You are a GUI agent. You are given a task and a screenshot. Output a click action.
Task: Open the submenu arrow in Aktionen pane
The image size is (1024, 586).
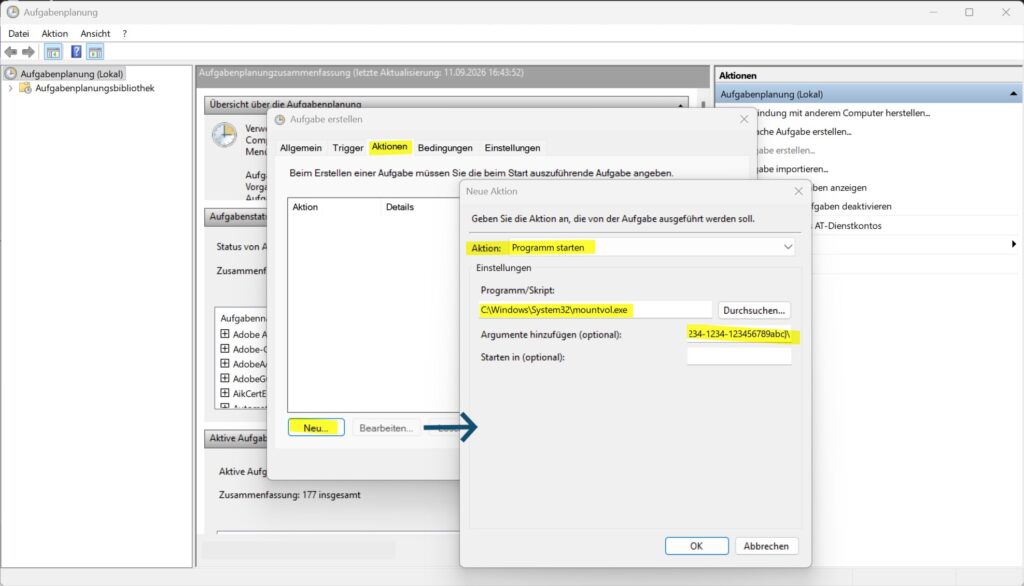[x=1014, y=244]
